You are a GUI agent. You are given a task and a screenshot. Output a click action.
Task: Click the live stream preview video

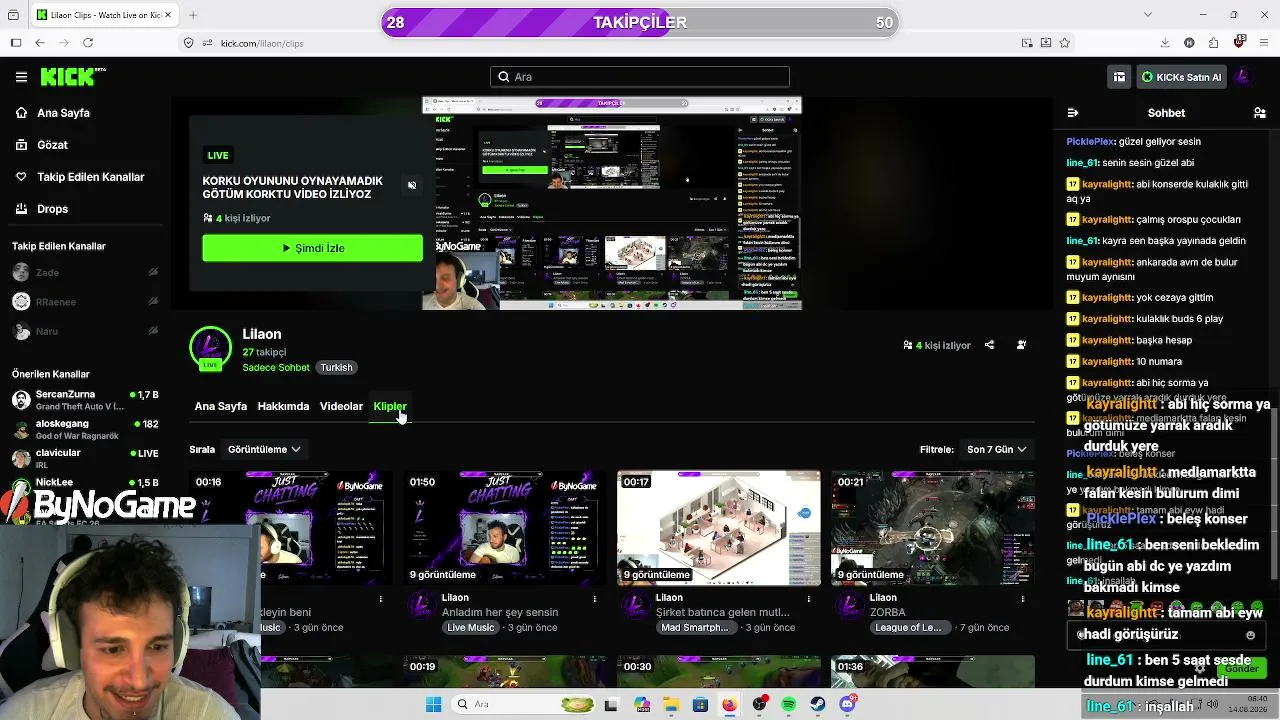(x=612, y=204)
